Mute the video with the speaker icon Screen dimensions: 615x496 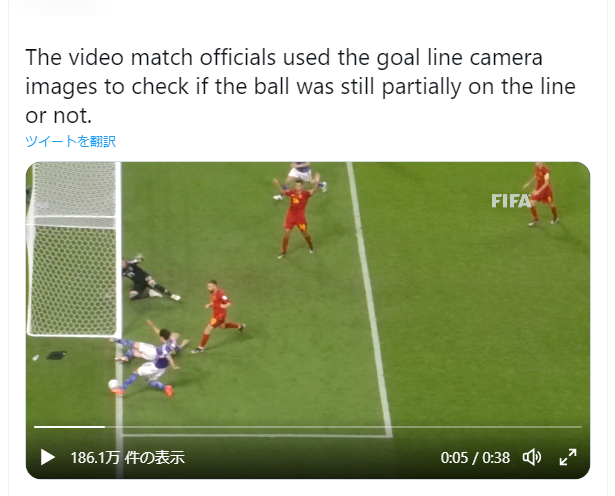(x=531, y=457)
